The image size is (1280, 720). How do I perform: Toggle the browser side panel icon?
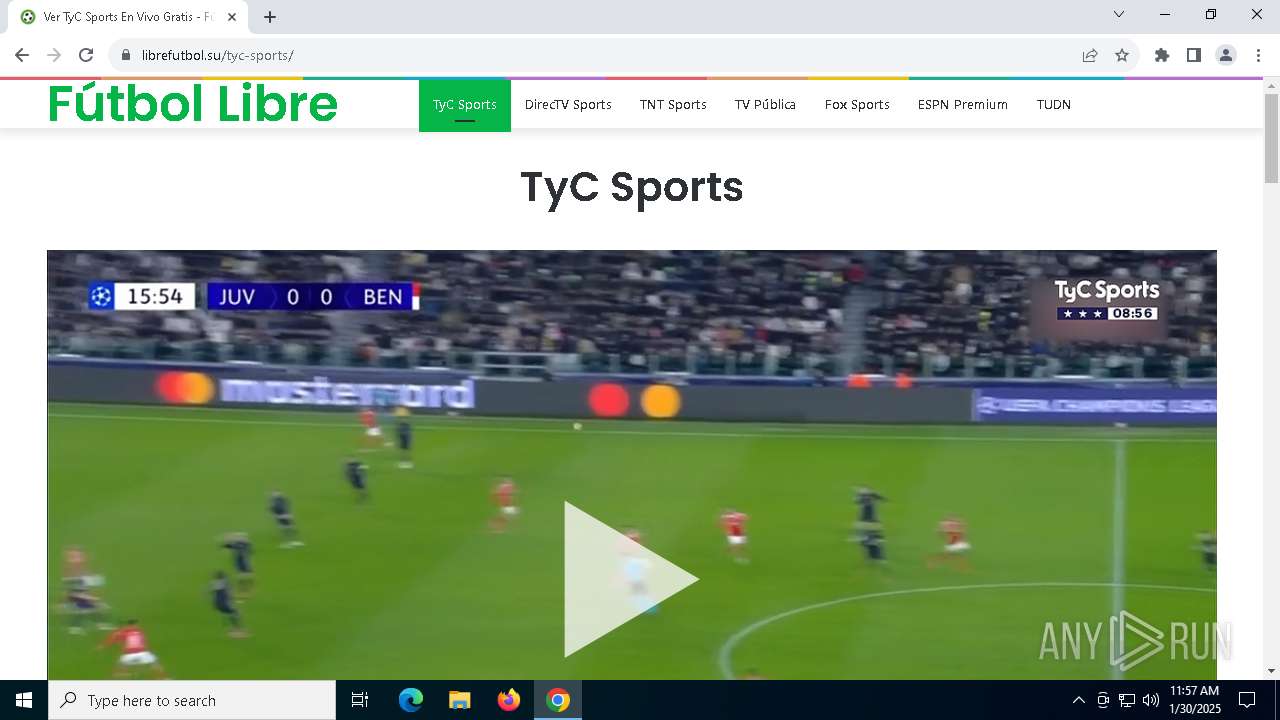[1194, 55]
